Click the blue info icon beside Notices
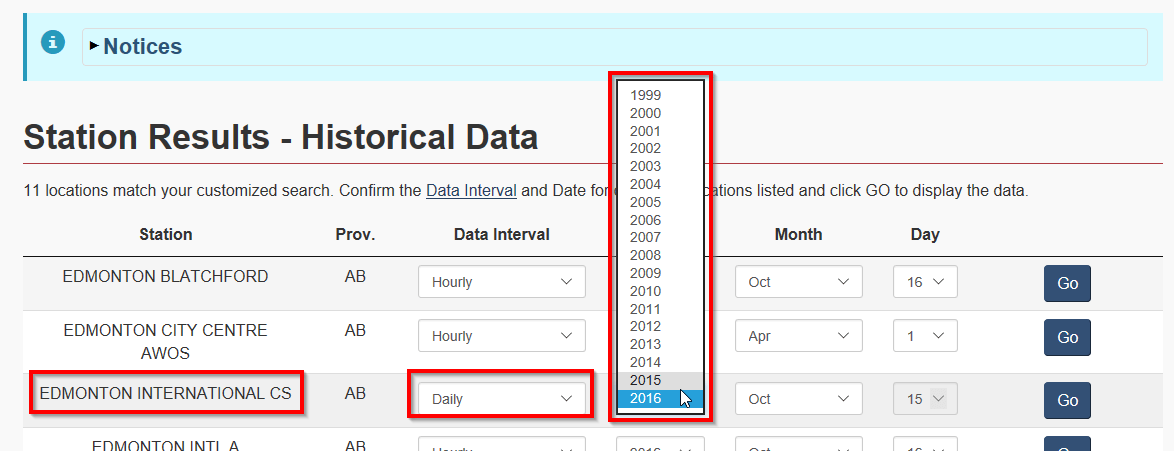 click(52, 43)
